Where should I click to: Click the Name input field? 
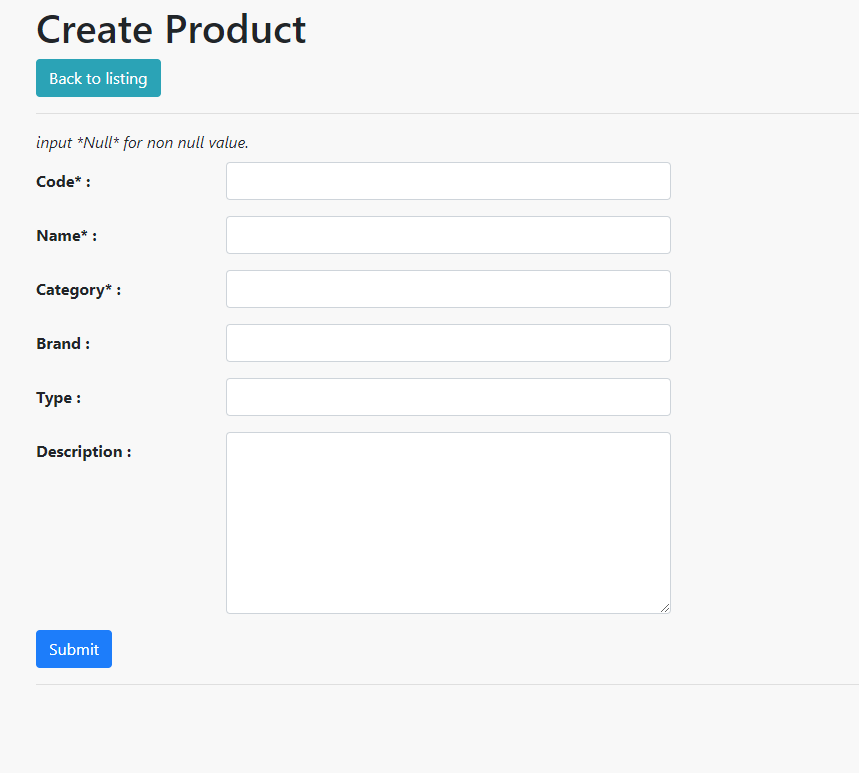click(447, 235)
